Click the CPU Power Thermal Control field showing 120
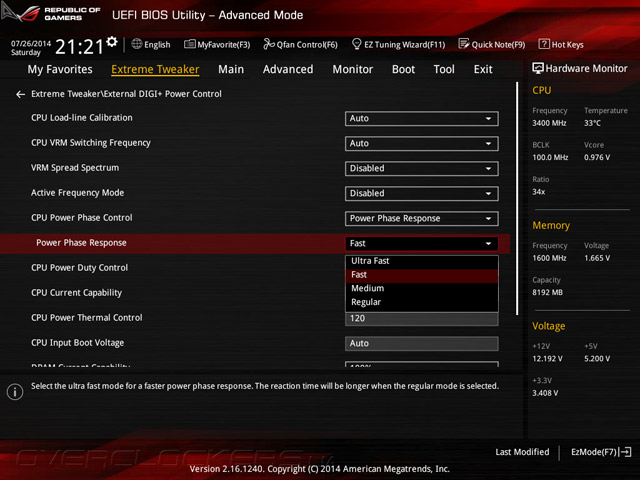Screen dimensions: 640x480 421,319
